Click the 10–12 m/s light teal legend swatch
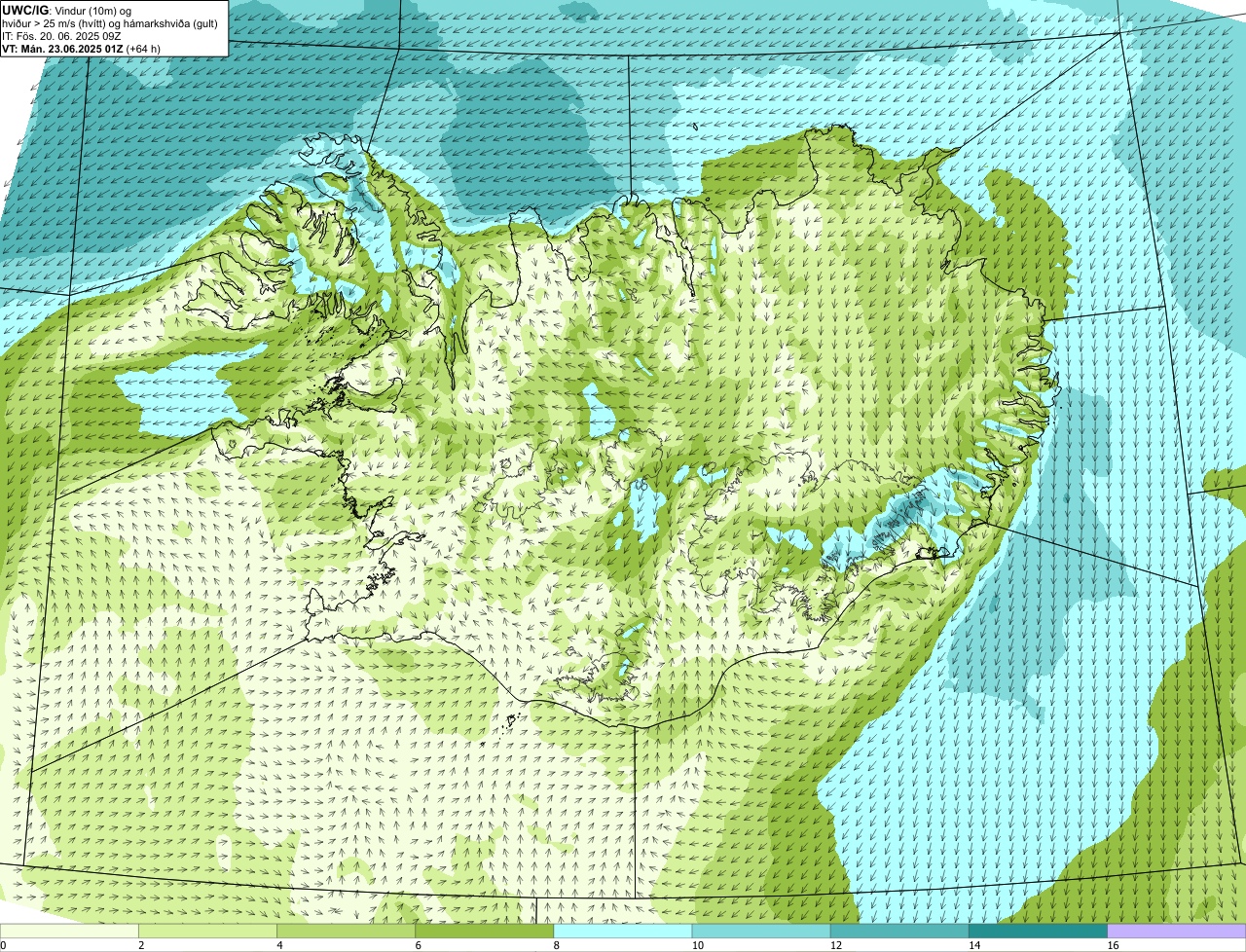 (x=761, y=931)
